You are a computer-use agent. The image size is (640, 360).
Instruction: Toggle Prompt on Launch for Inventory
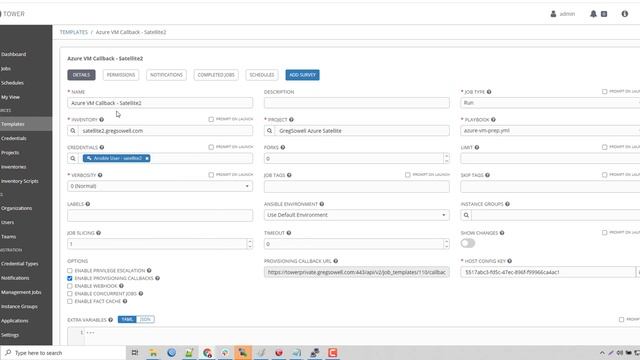[x=211, y=119]
